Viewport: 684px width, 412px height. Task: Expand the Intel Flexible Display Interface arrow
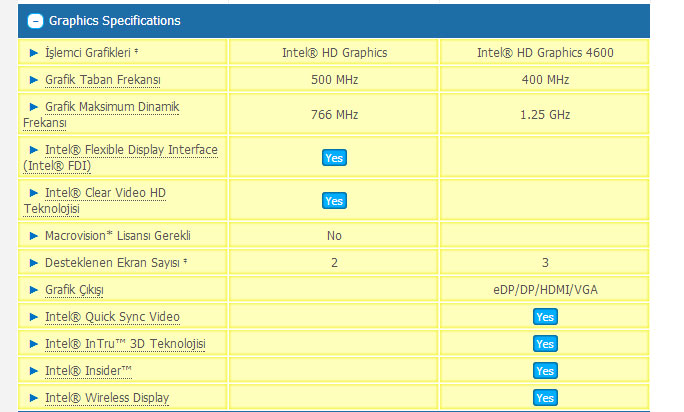[x=34, y=150]
